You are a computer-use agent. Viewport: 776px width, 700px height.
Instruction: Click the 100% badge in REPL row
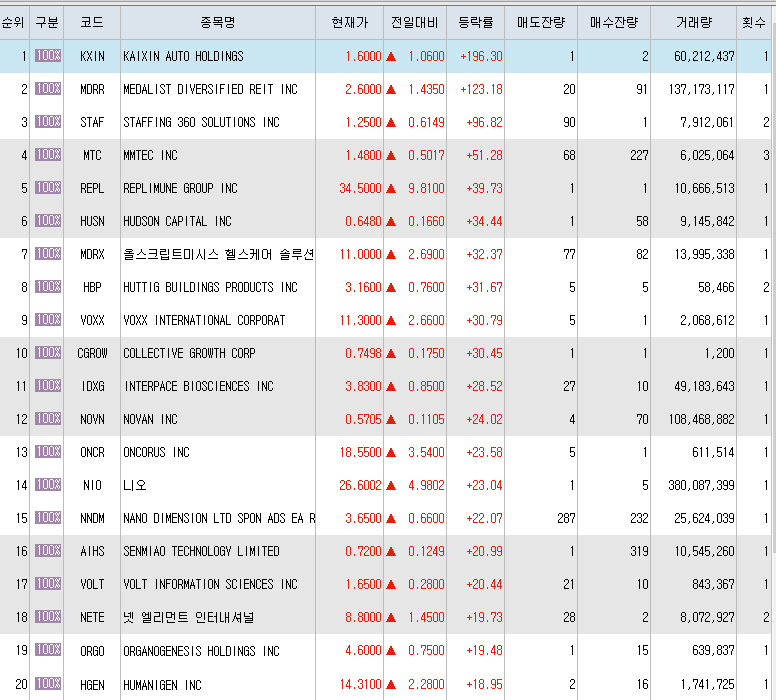point(48,188)
